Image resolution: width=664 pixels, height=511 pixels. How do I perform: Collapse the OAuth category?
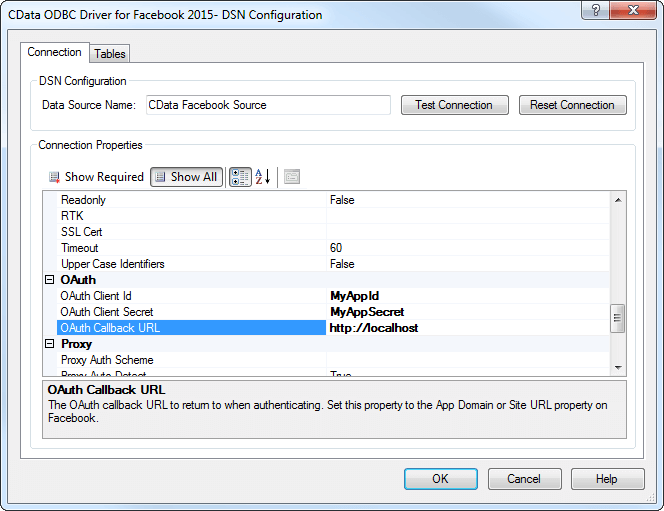pos(50,280)
